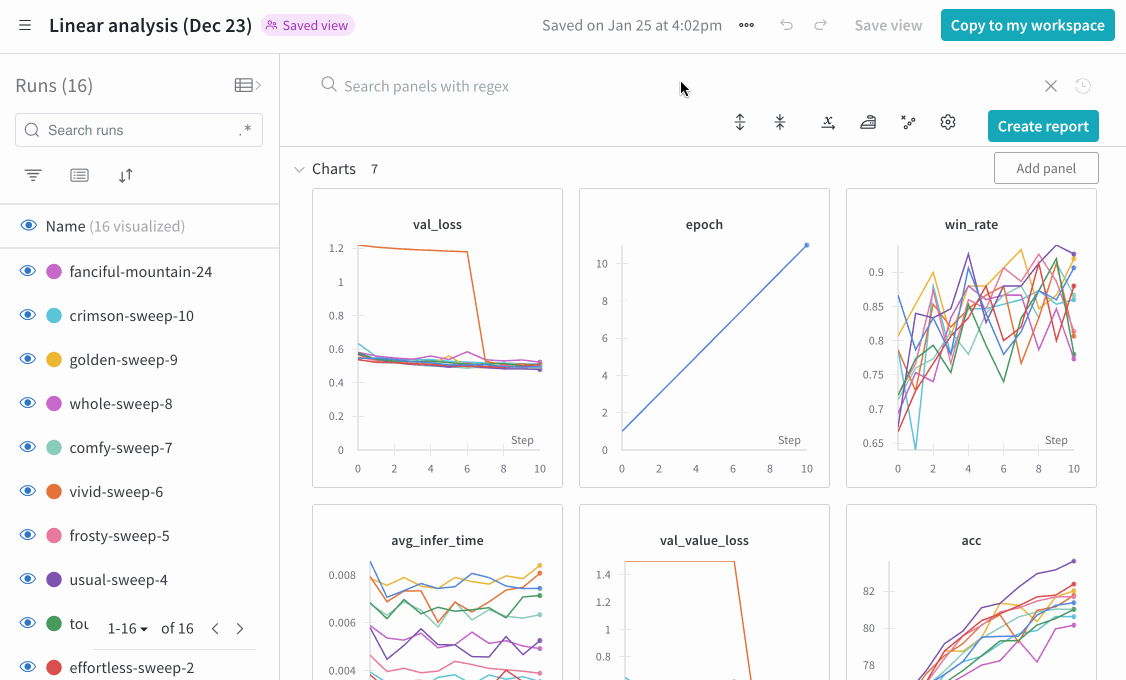Open the smoothing iron icon

pos(868,122)
